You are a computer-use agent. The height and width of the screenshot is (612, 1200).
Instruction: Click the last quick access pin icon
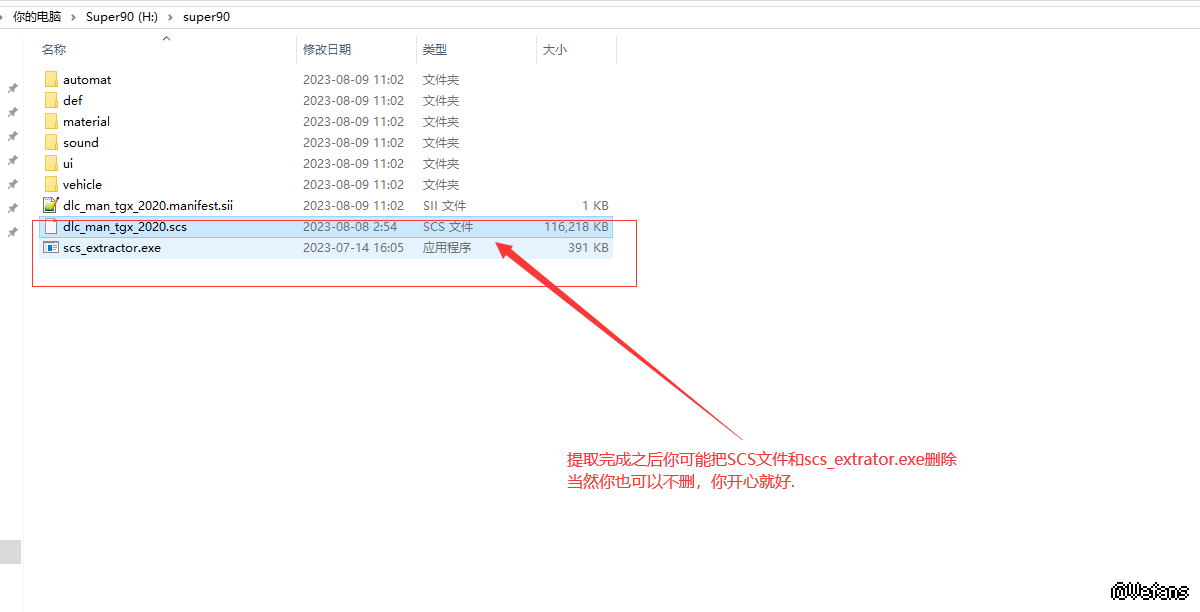[x=13, y=232]
